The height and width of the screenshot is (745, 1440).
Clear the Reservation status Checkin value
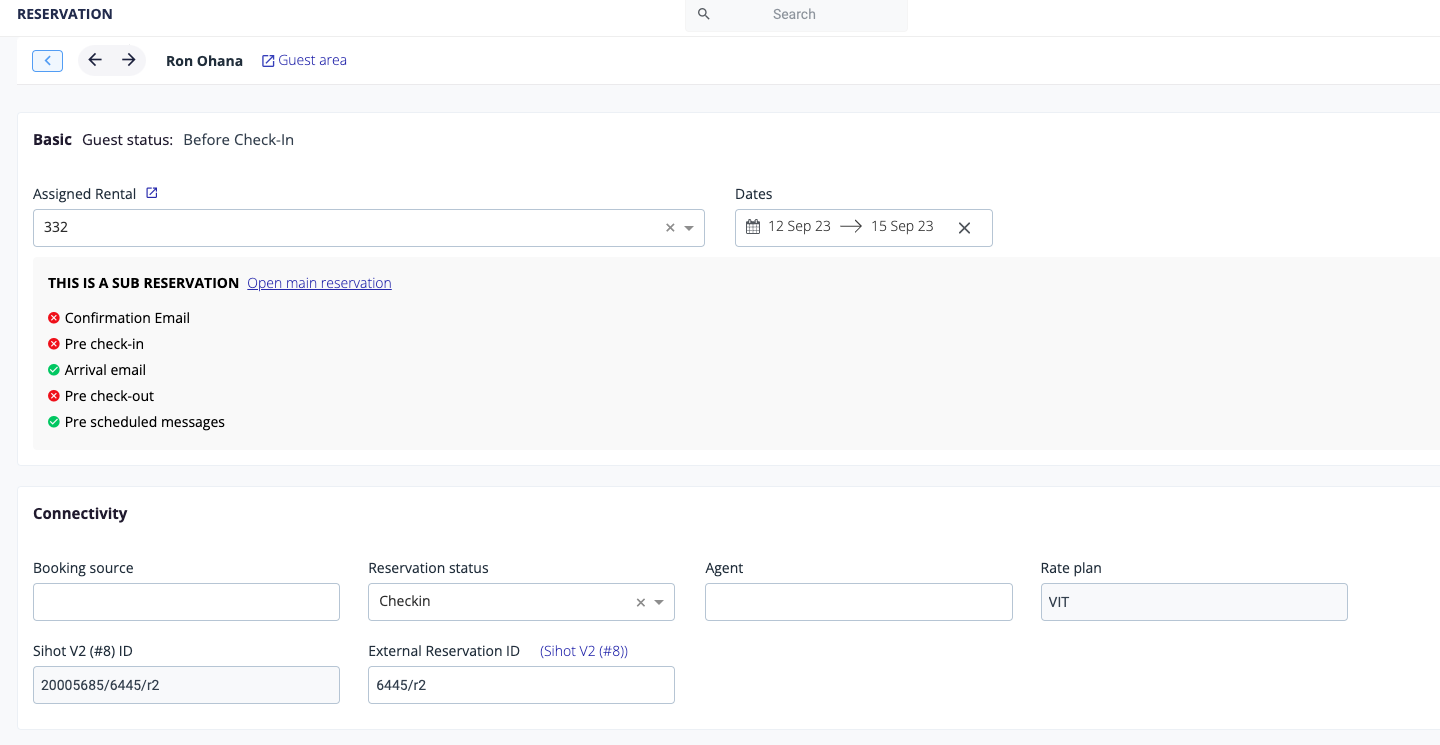641,603
